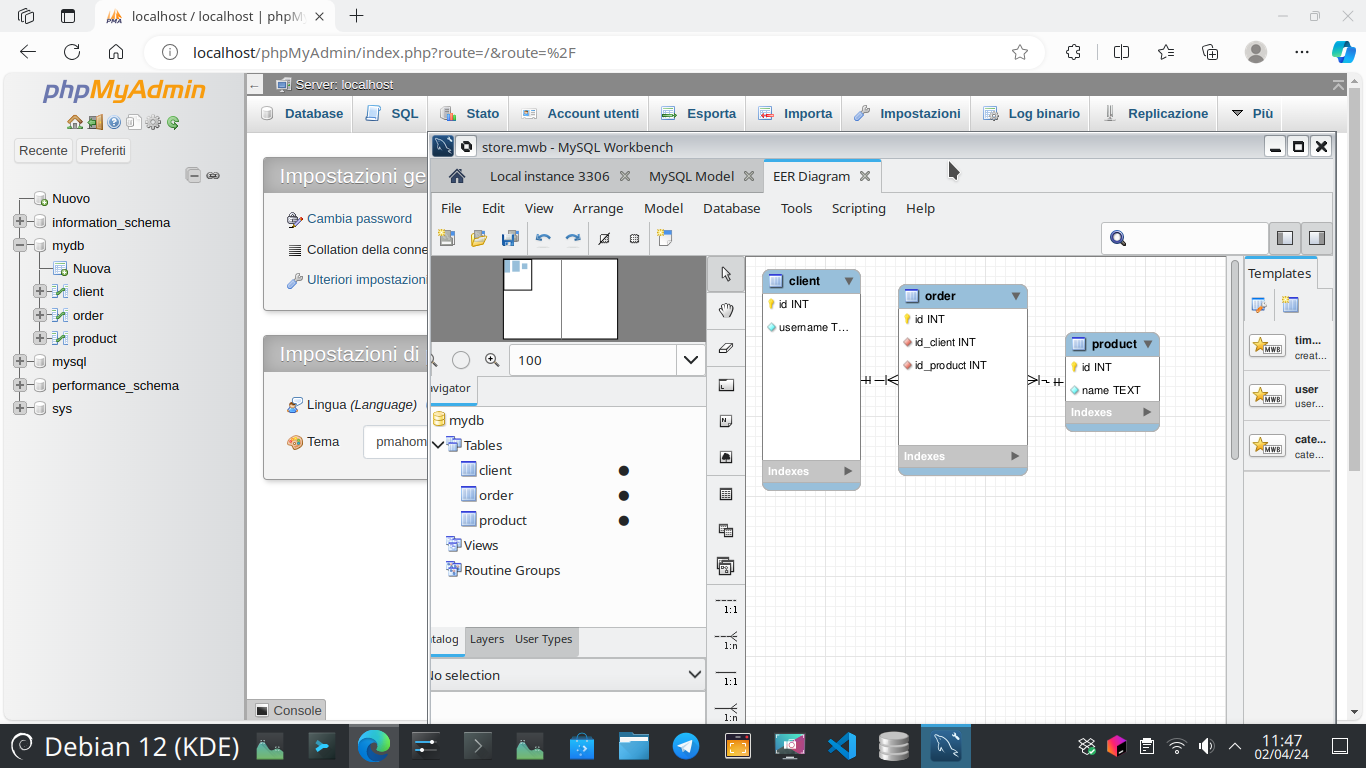The height and width of the screenshot is (768, 1366).
Task: Expand information_schema in phpMyAdmin tree
Action: (20, 222)
